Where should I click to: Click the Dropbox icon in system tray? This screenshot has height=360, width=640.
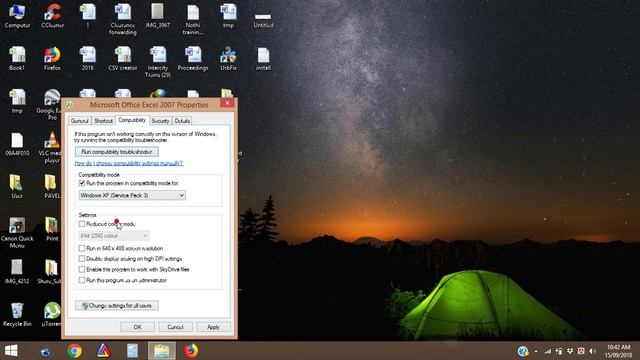pyautogui.click(x=570, y=351)
